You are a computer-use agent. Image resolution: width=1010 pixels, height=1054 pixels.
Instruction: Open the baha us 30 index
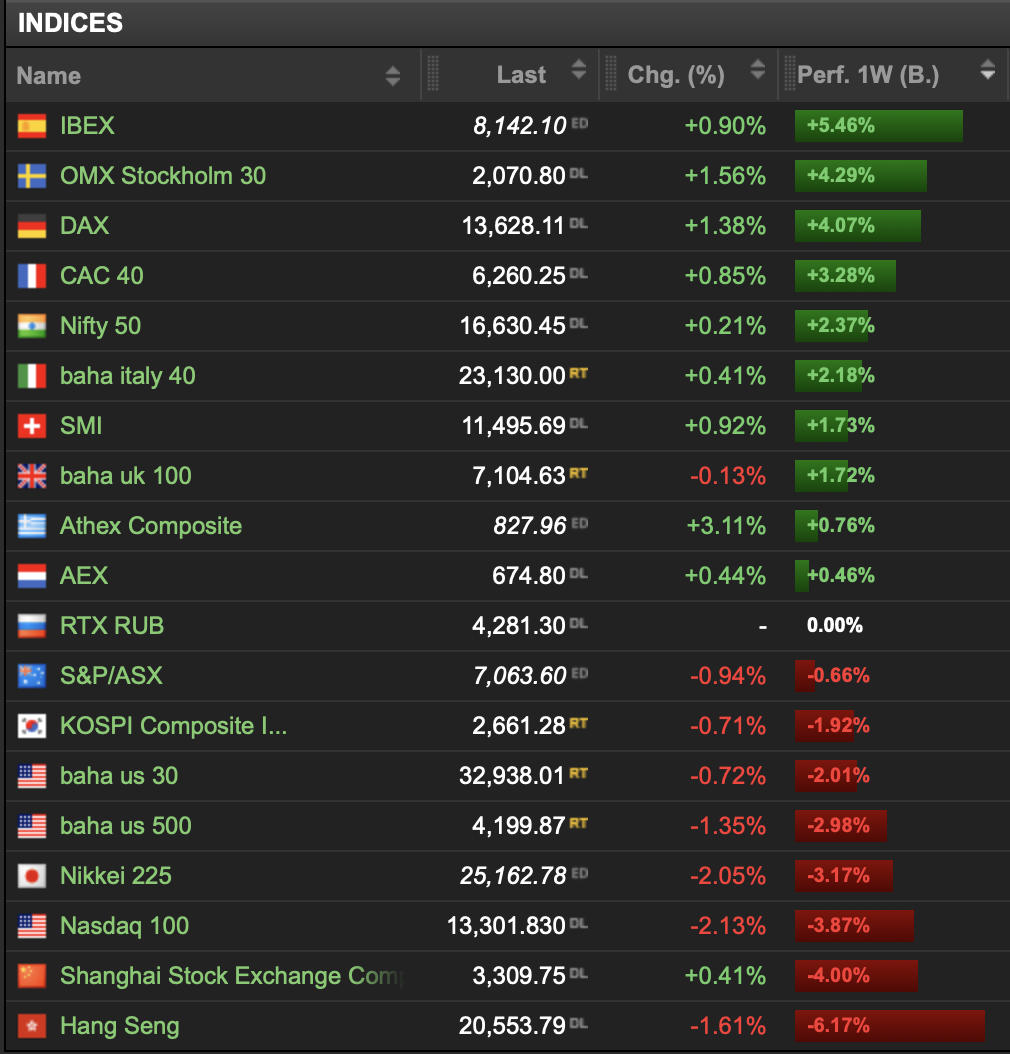coord(119,776)
